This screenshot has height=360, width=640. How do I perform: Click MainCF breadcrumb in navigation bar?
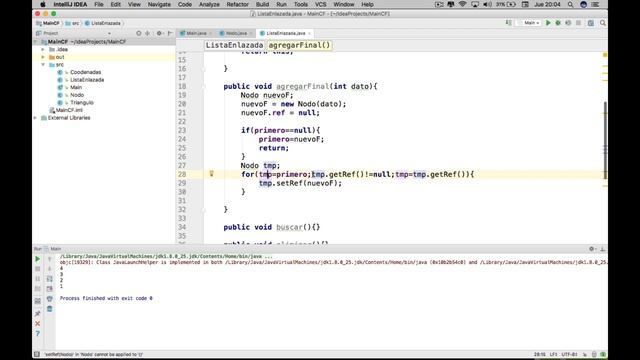48,23
